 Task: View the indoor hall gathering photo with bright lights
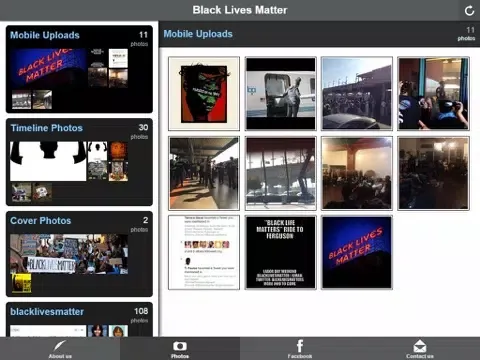pyautogui.click(x=357, y=173)
